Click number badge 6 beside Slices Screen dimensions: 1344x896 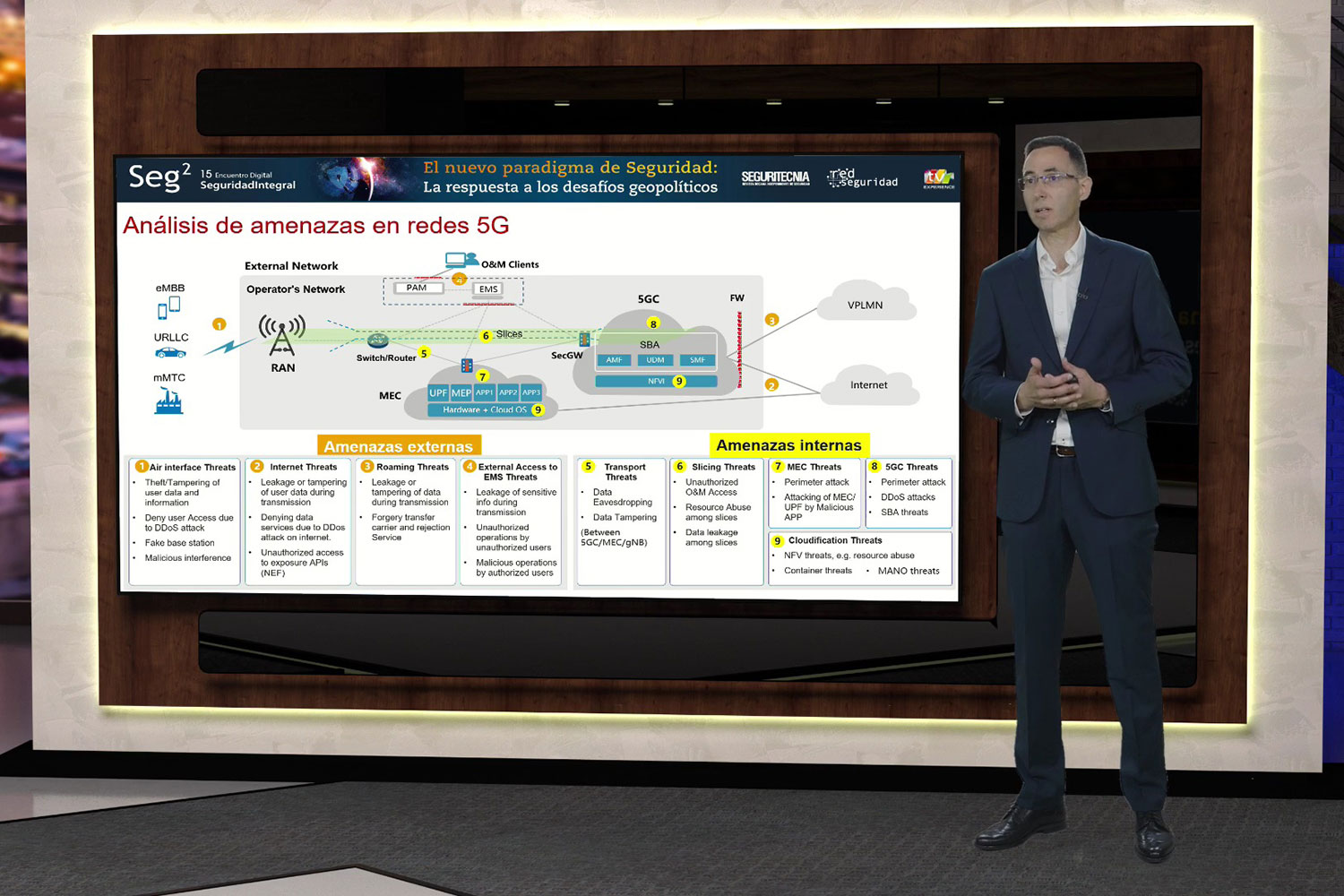point(486,336)
